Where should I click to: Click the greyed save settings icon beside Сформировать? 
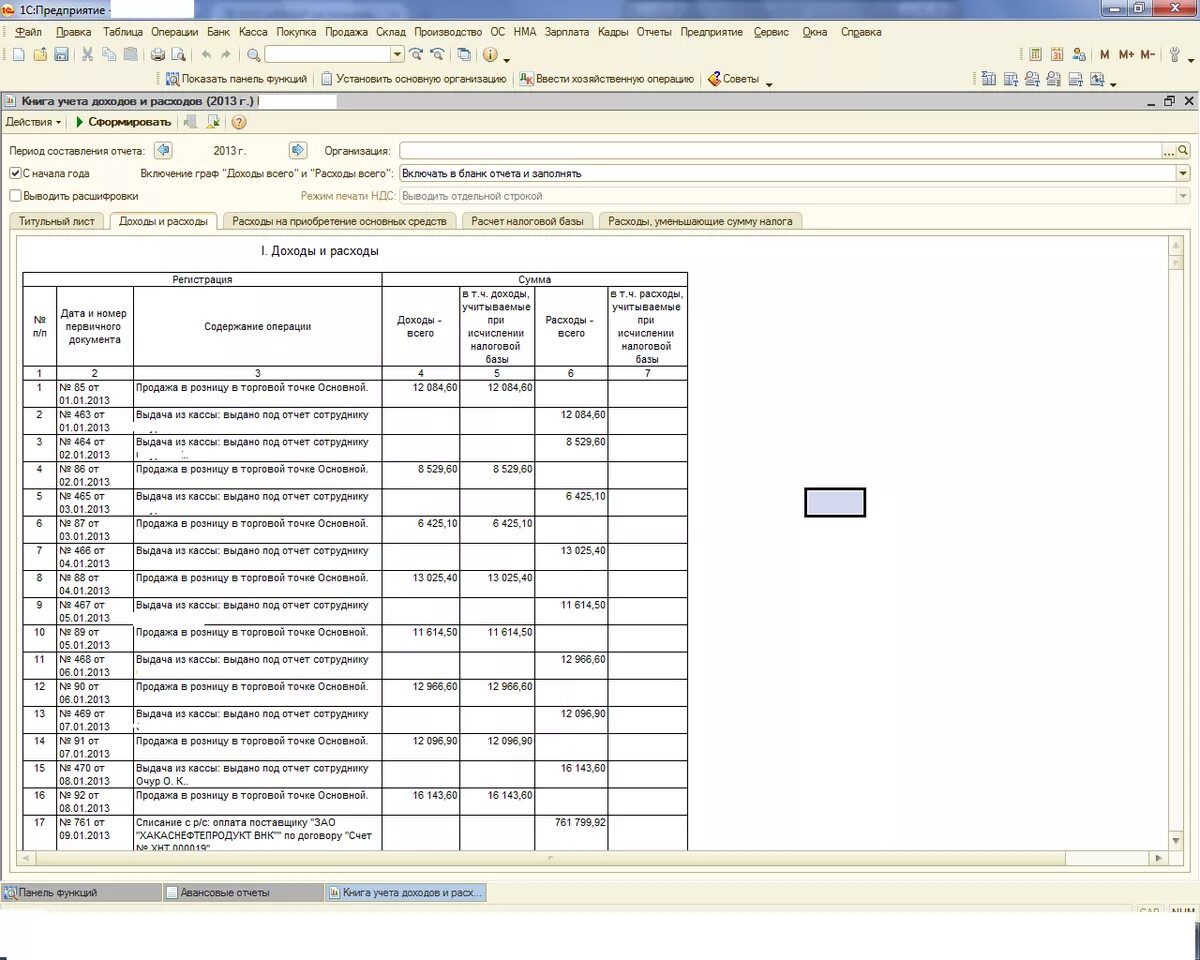(x=190, y=122)
